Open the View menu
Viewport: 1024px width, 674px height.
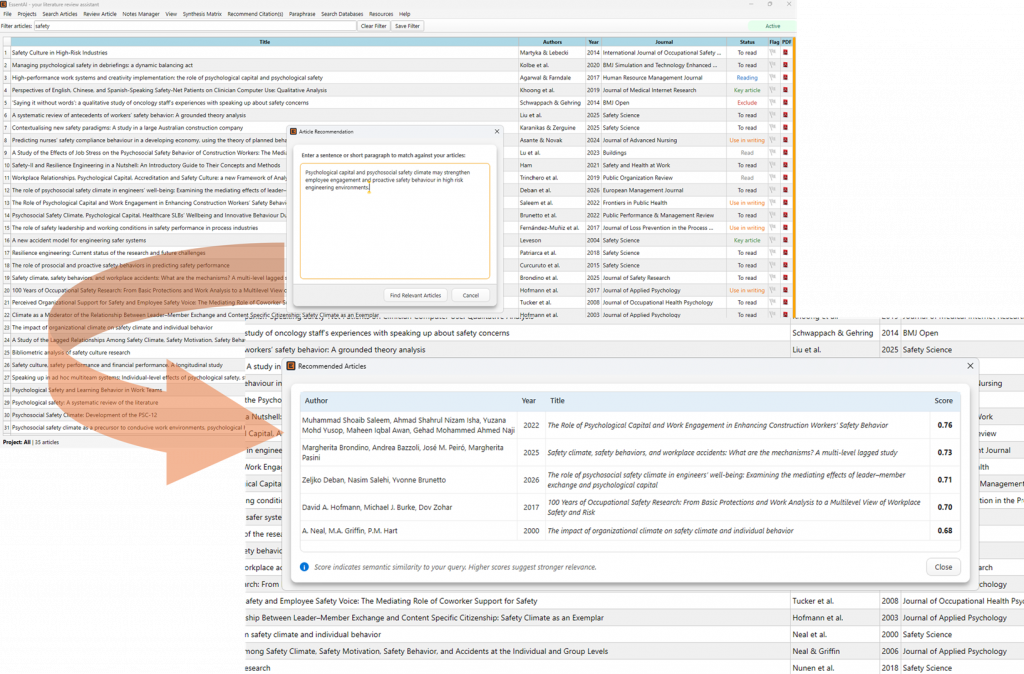click(x=171, y=14)
